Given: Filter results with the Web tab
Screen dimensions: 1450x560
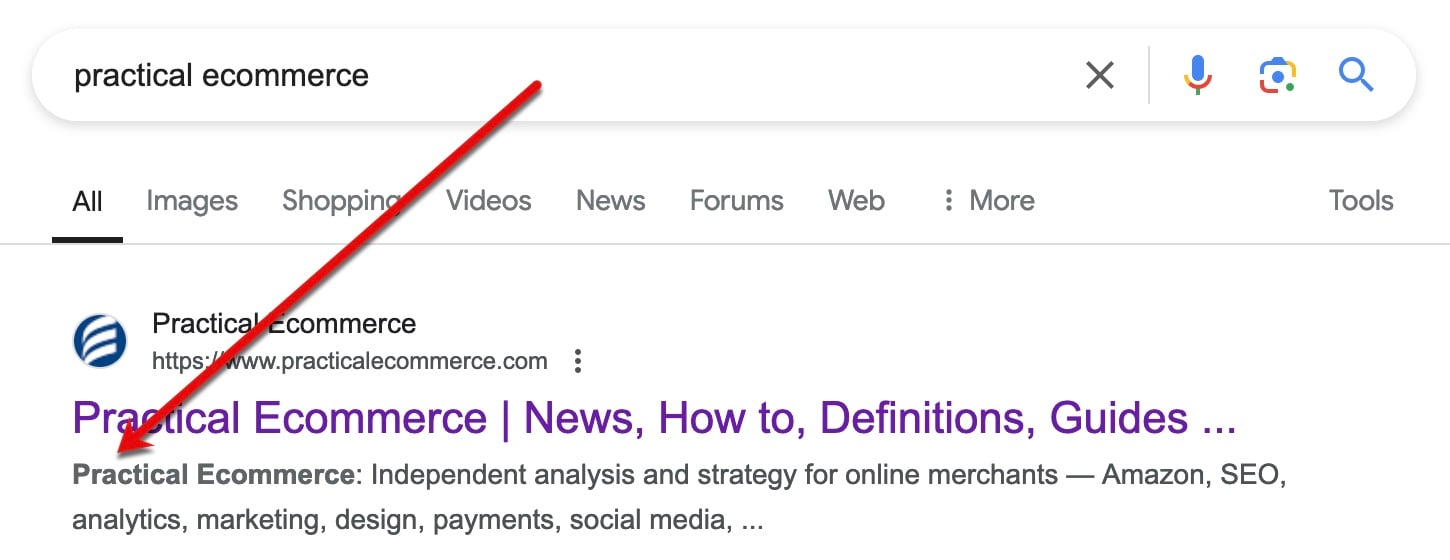Looking at the screenshot, I should 856,201.
